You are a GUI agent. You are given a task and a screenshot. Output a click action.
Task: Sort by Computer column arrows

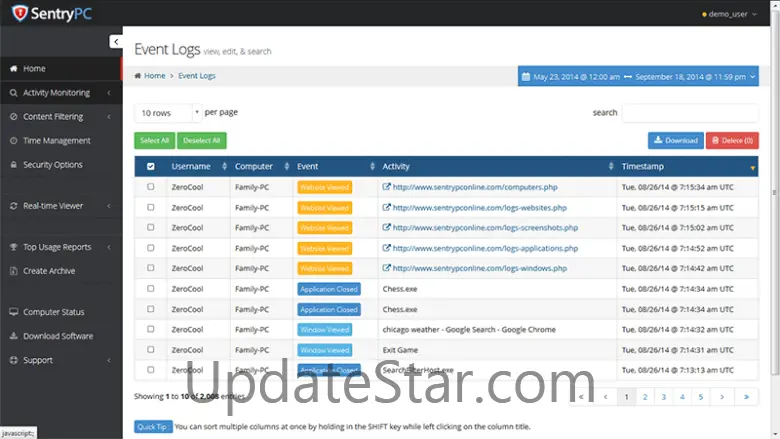[287, 167]
